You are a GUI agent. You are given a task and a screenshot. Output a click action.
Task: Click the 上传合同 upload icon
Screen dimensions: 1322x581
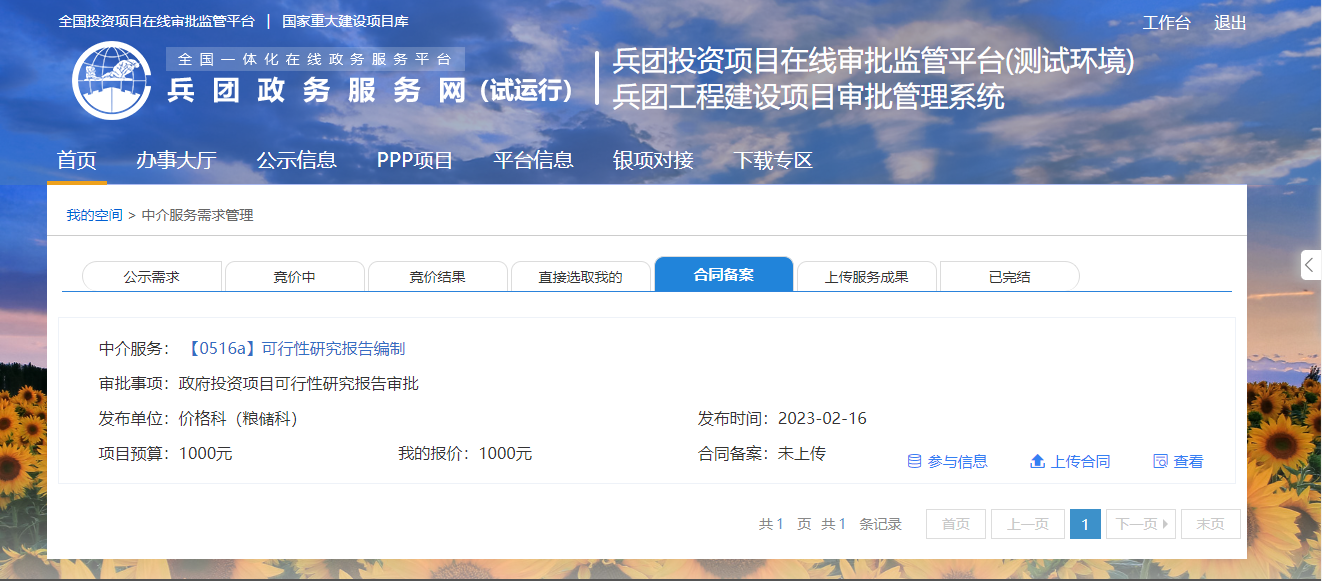(1037, 461)
